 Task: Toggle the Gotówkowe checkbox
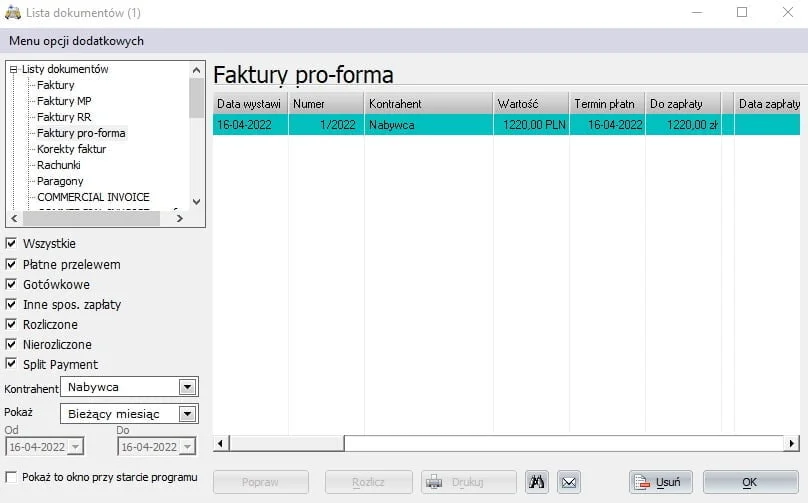(x=11, y=284)
